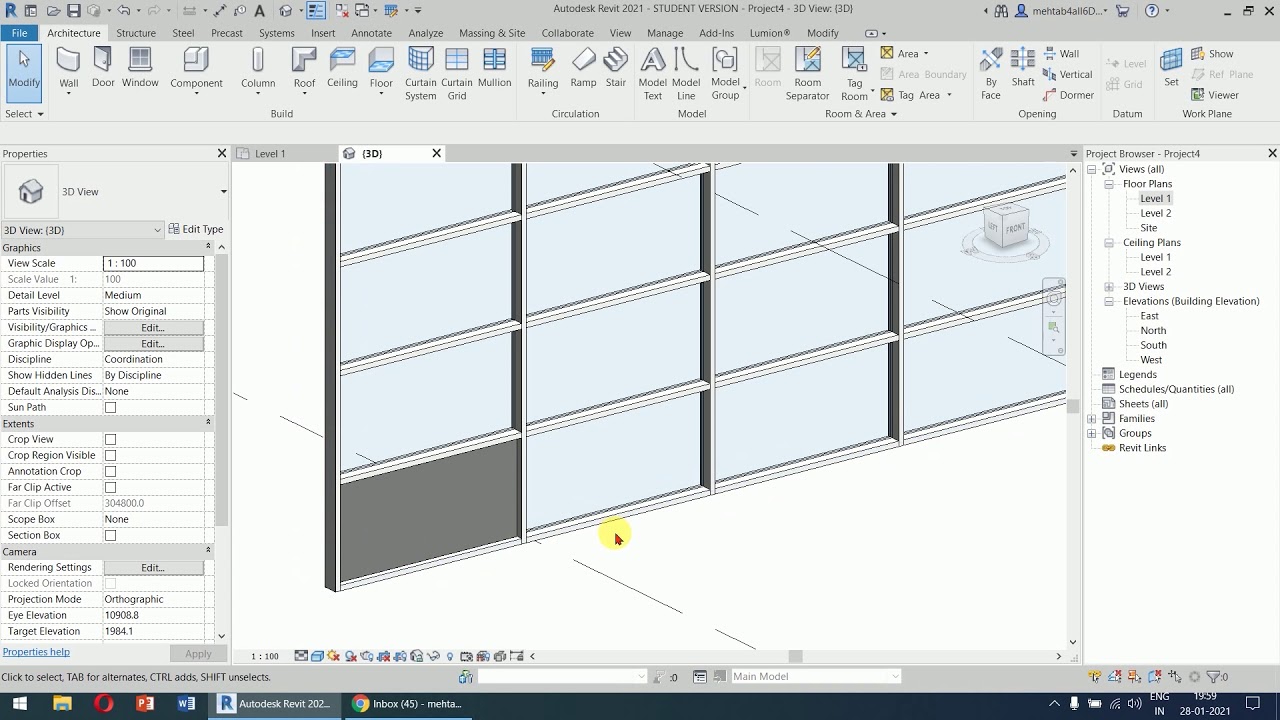Select the Curtain Grid tool
1280x720 pixels.
(x=456, y=74)
